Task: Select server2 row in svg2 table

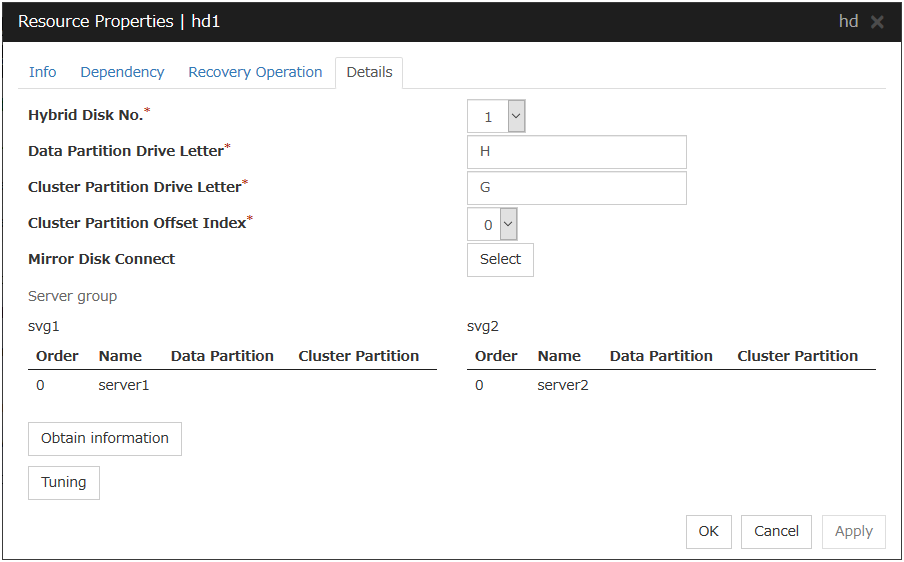Action: 563,385
